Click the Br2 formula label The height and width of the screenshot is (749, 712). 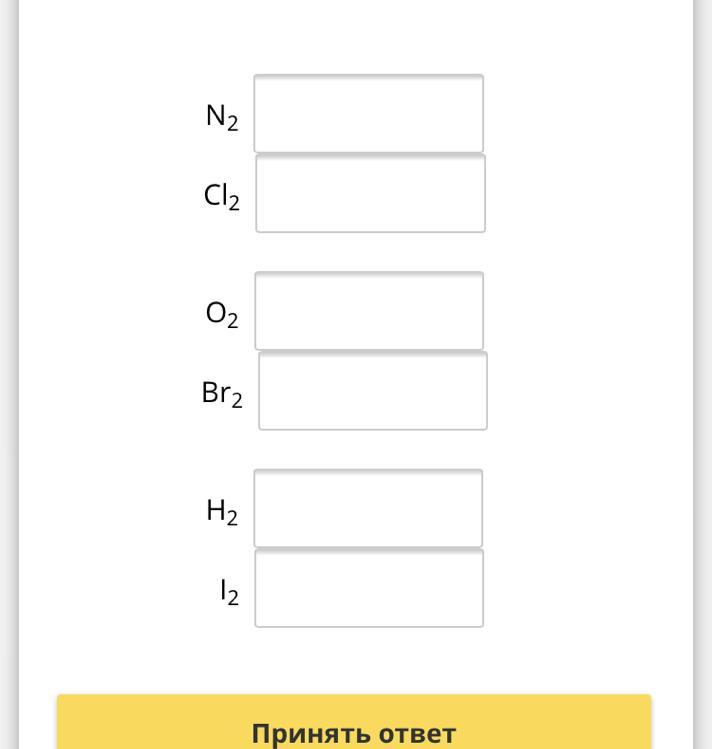click(x=222, y=394)
